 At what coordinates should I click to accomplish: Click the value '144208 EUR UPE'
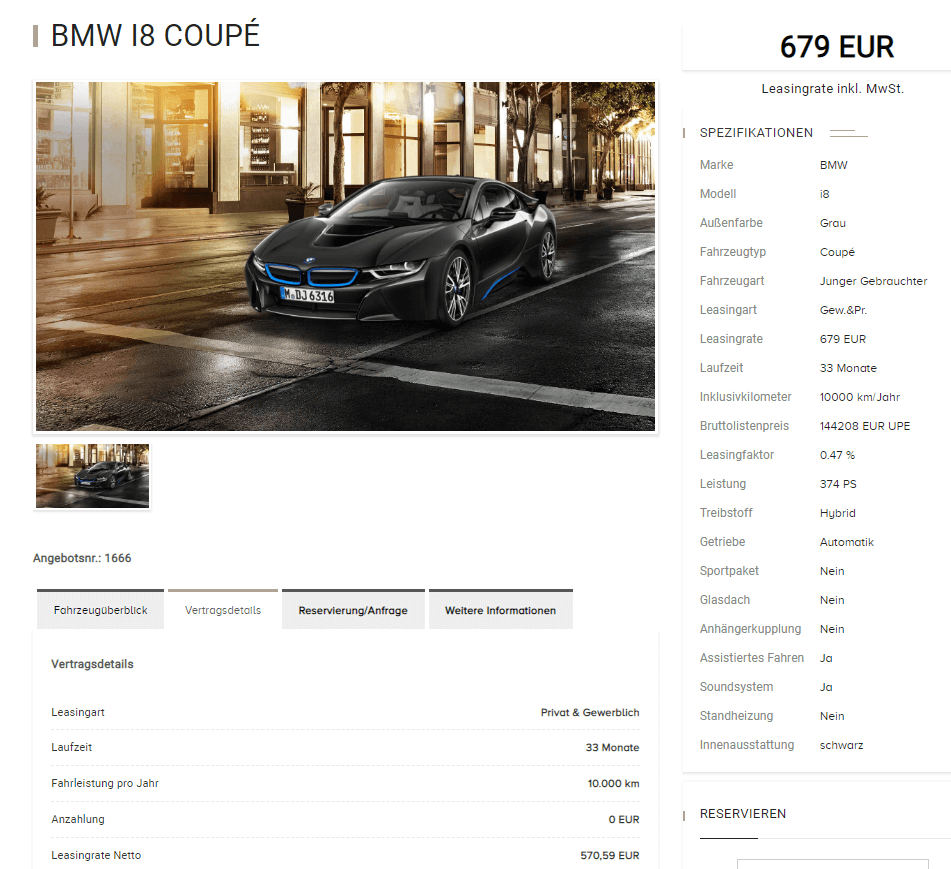click(865, 426)
